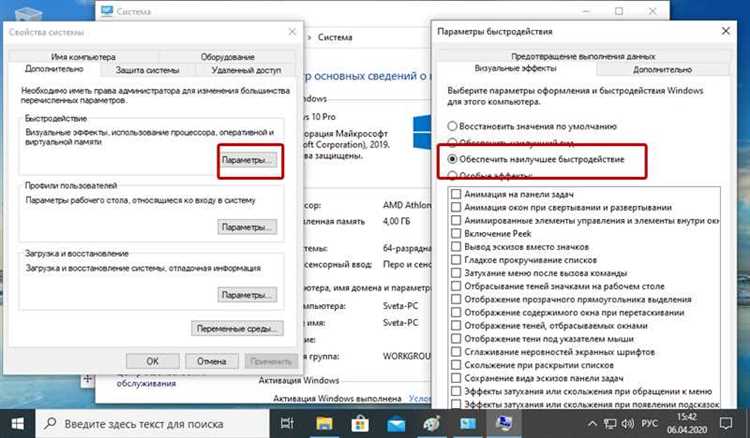Open the notification center icon
Viewport: 750px width, 438px height.
(728, 422)
